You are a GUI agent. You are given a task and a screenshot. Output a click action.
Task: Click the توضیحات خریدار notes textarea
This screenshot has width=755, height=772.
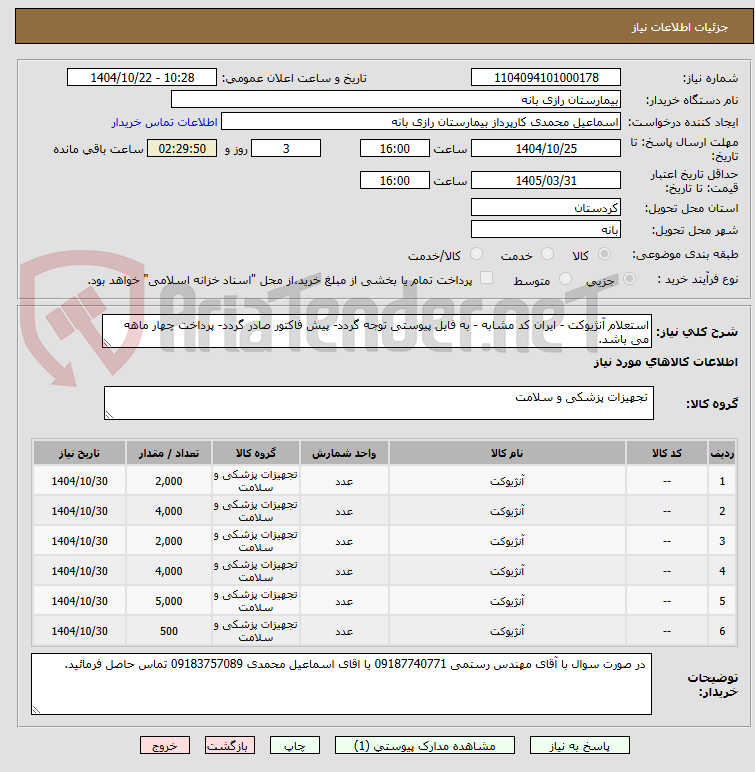coord(341,684)
